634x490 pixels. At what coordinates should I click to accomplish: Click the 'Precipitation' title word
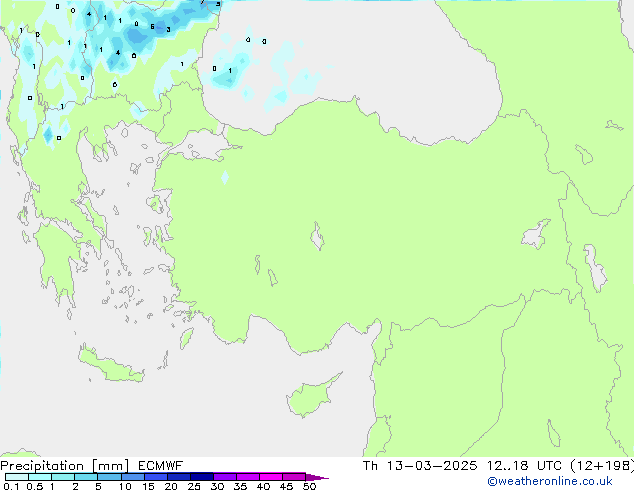point(42,466)
